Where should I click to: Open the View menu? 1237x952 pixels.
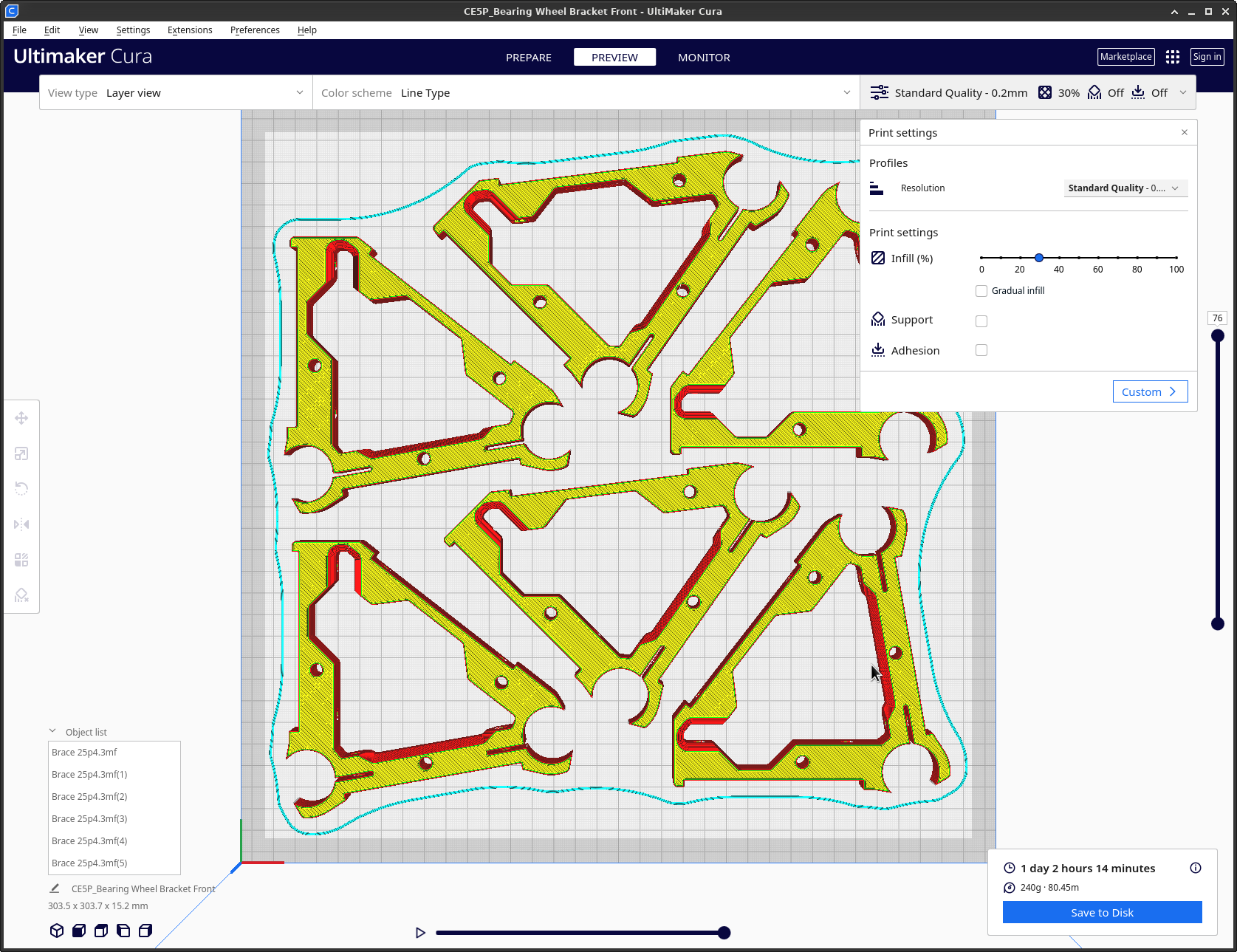[89, 30]
